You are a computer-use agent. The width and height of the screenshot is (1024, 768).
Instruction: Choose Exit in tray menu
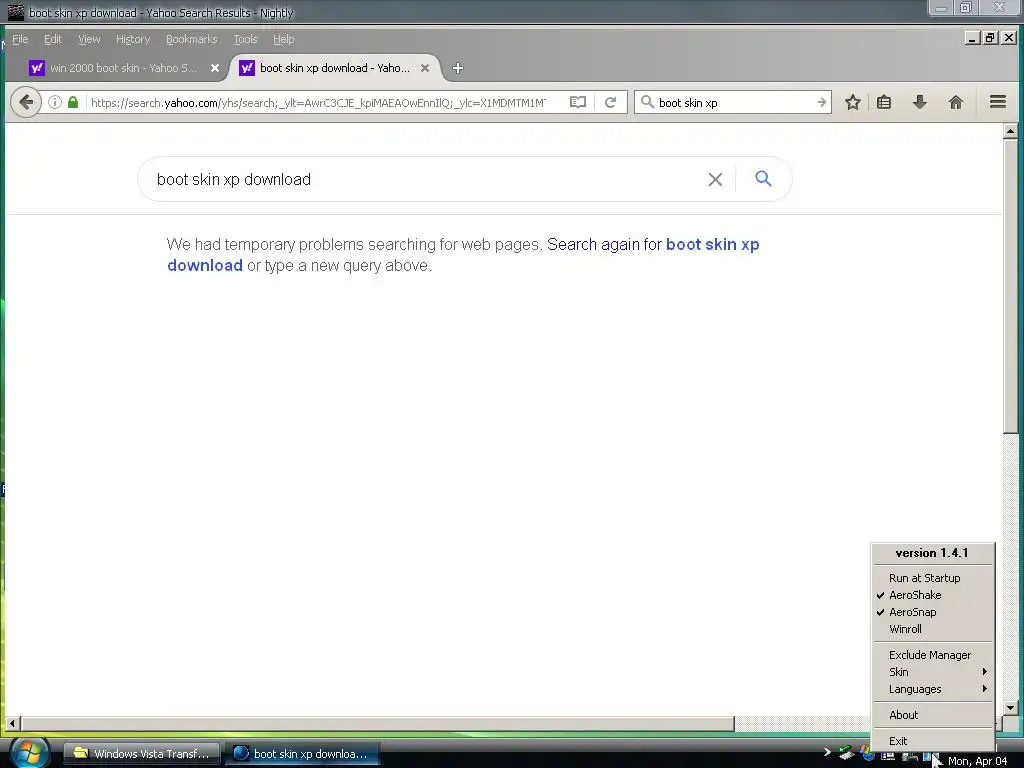933,741
